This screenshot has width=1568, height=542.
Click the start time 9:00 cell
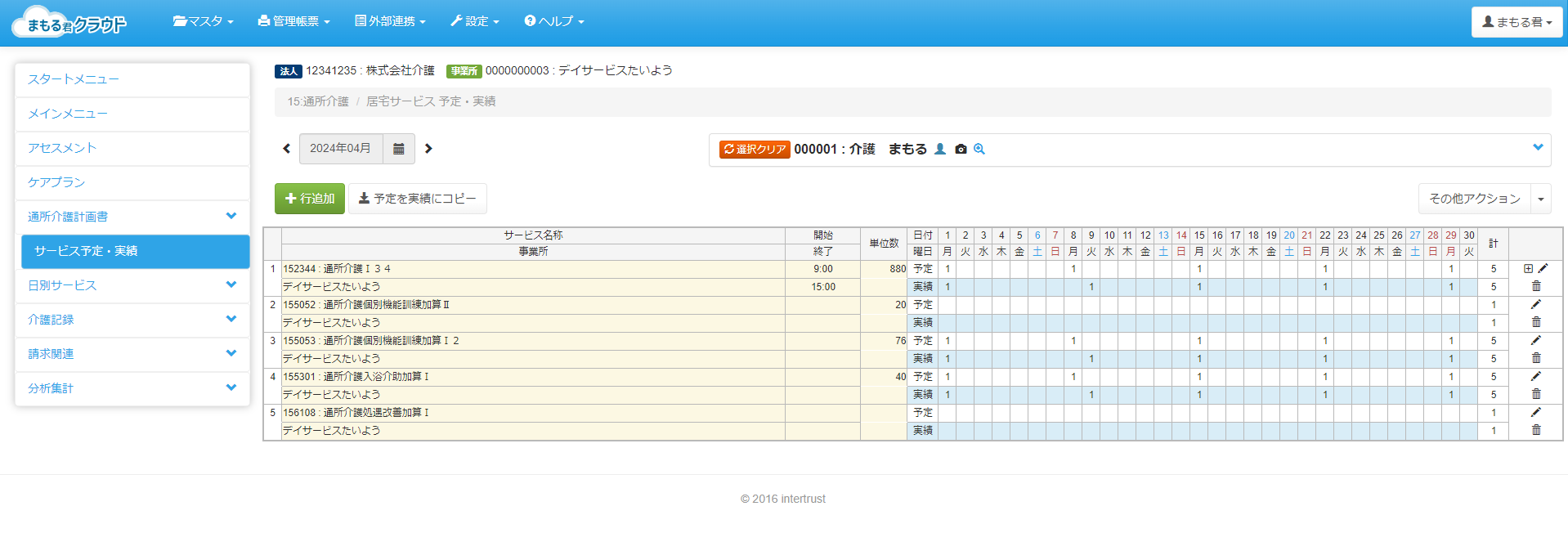pos(823,269)
